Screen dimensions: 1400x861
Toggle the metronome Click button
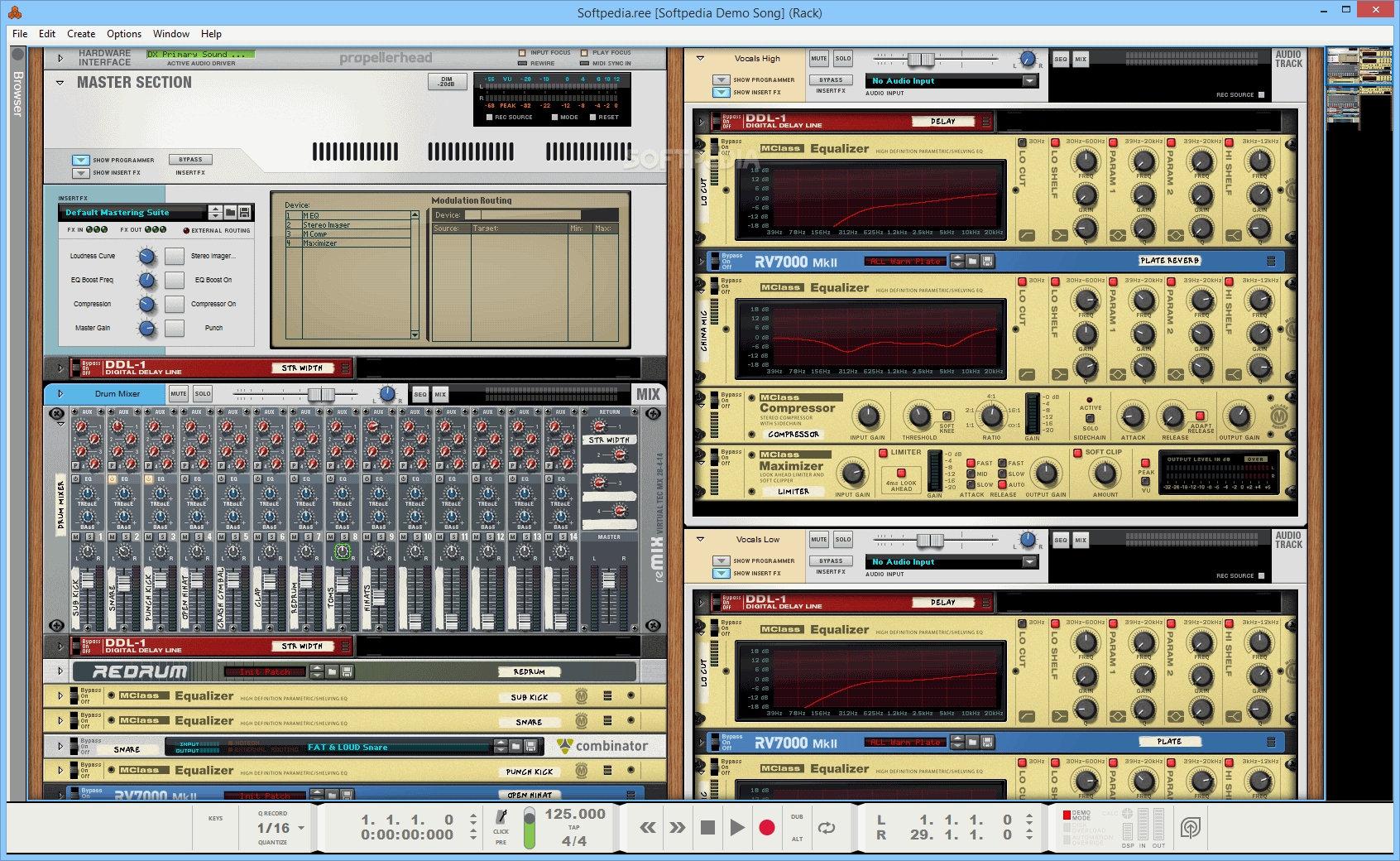click(x=501, y=819)
